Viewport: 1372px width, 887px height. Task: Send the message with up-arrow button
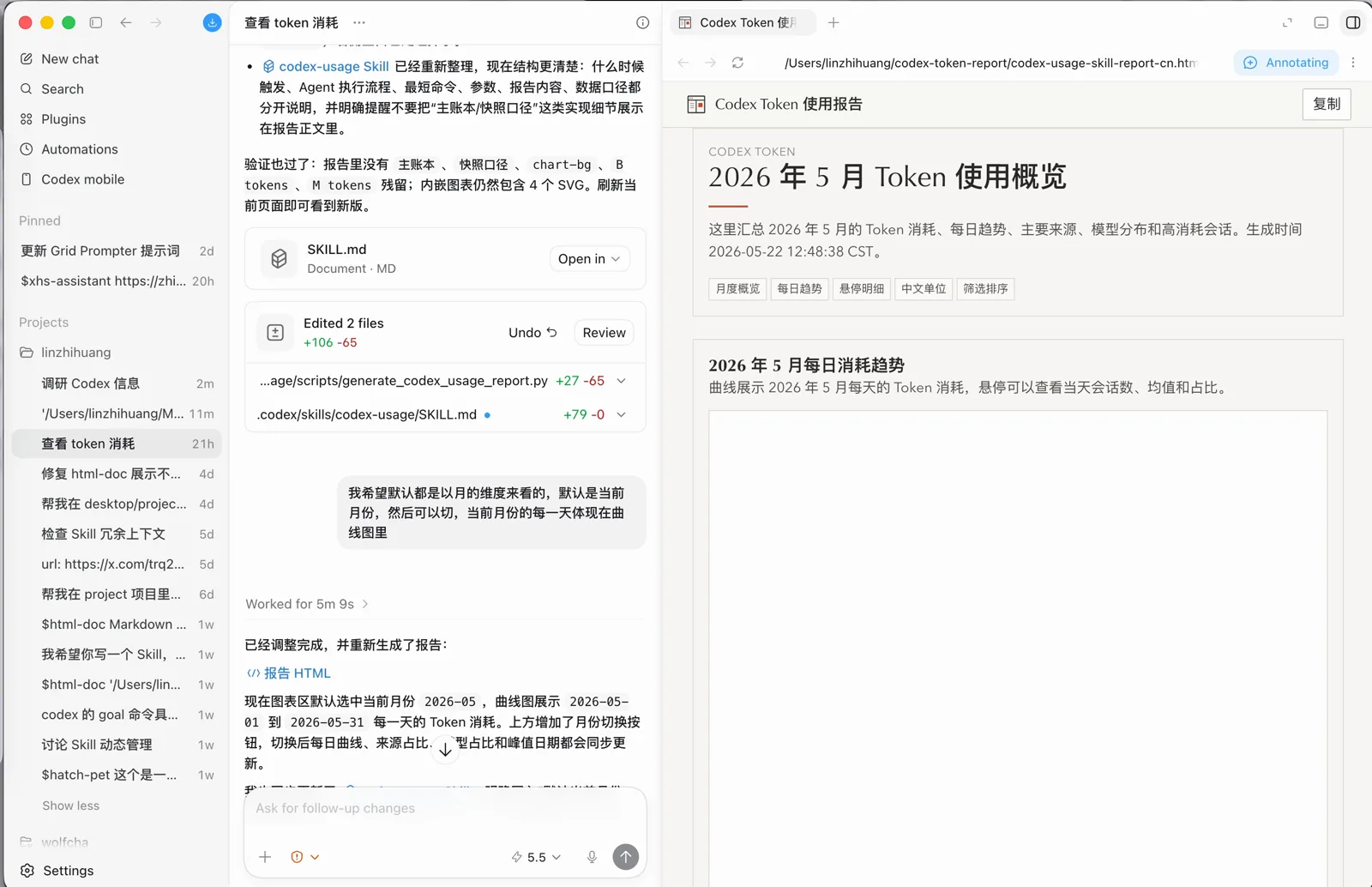click(x=626, y=856)
